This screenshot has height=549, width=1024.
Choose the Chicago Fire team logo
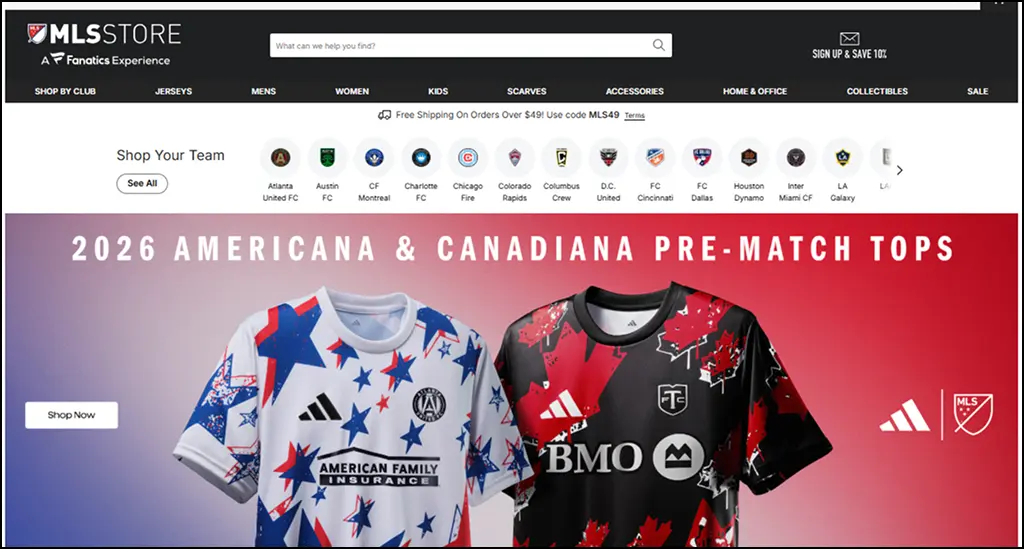[468, 157]
